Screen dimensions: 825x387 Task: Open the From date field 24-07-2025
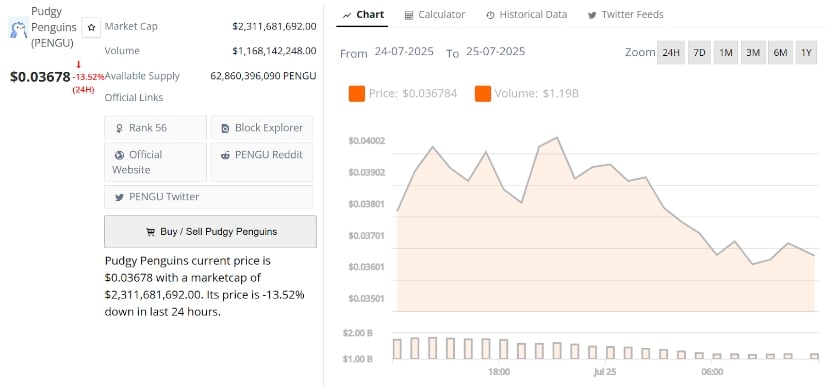click(404, 52)
